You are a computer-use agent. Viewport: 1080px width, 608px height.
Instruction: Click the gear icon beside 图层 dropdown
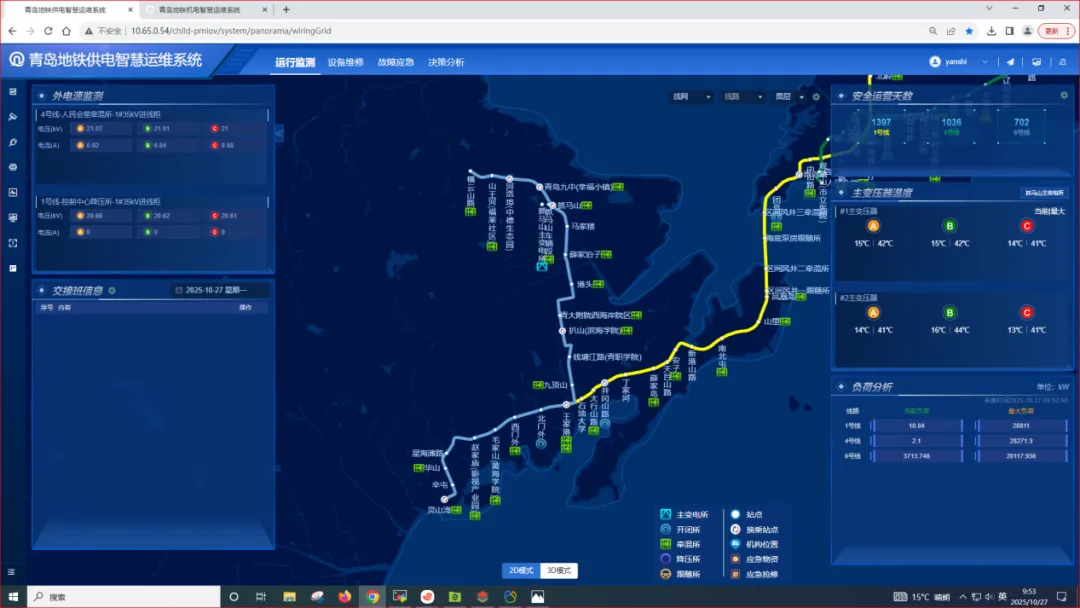click(816, 97)
